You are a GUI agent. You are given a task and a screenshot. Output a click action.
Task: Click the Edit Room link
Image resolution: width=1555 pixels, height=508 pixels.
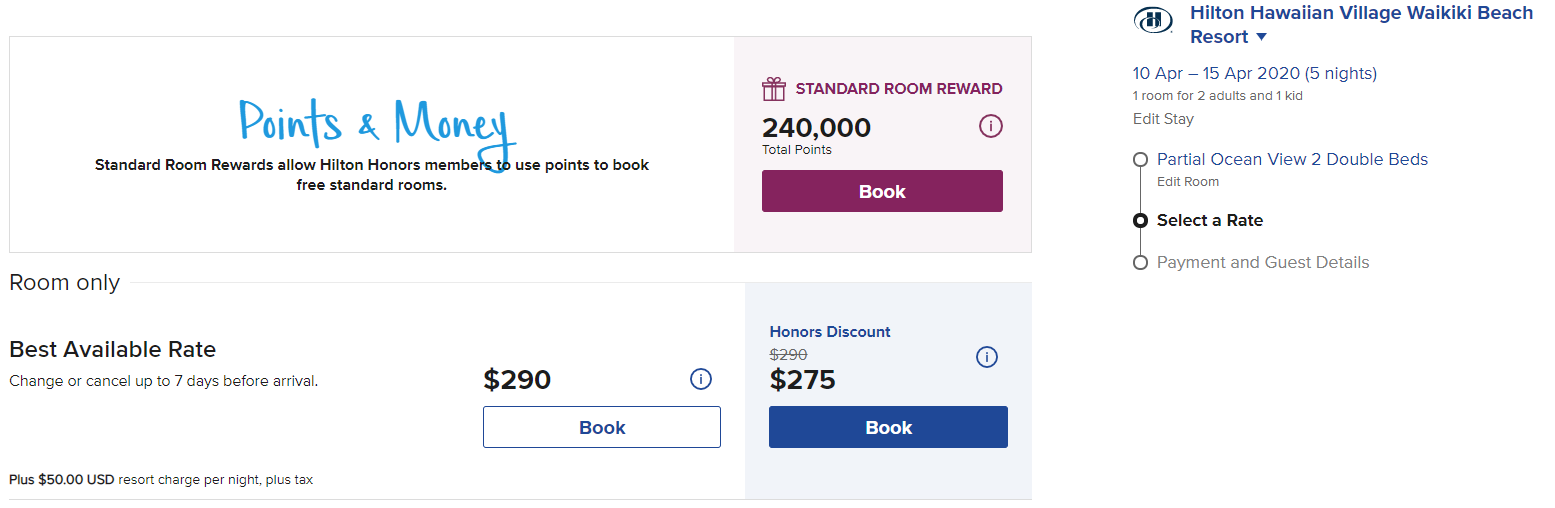click(x=1187, y=182)
